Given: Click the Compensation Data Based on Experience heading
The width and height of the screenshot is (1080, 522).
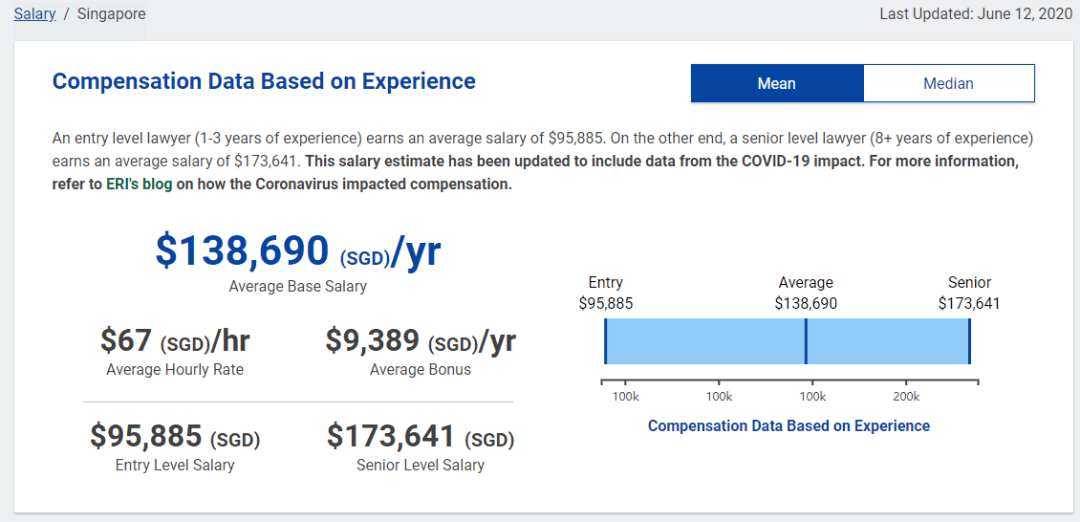Looking at the screenshot, I should coord(264,81).
